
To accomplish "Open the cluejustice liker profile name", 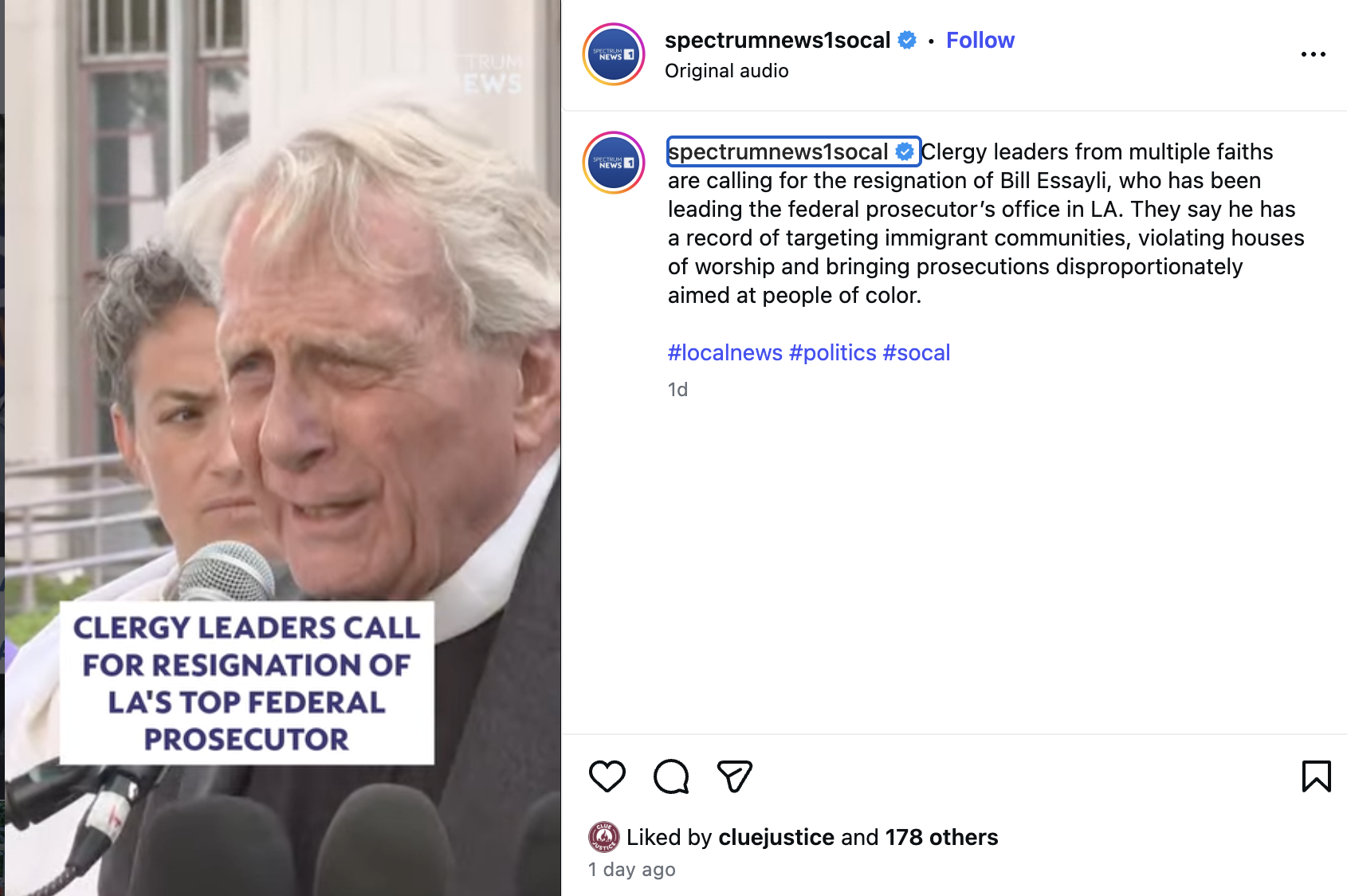I will tap(776, 837).
